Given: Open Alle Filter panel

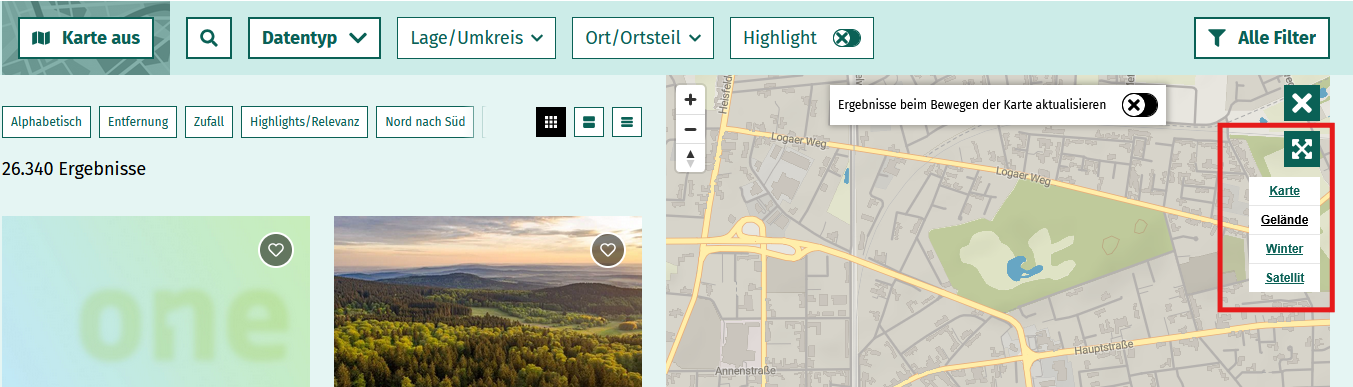Looking at the screenshot, I should point(1262,38).
